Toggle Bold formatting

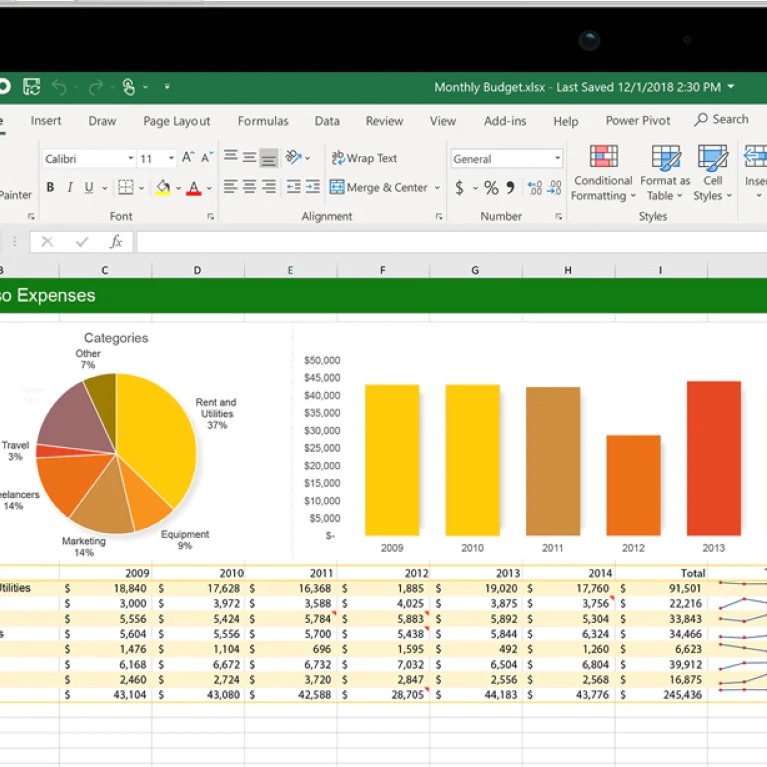click(49, 188)
